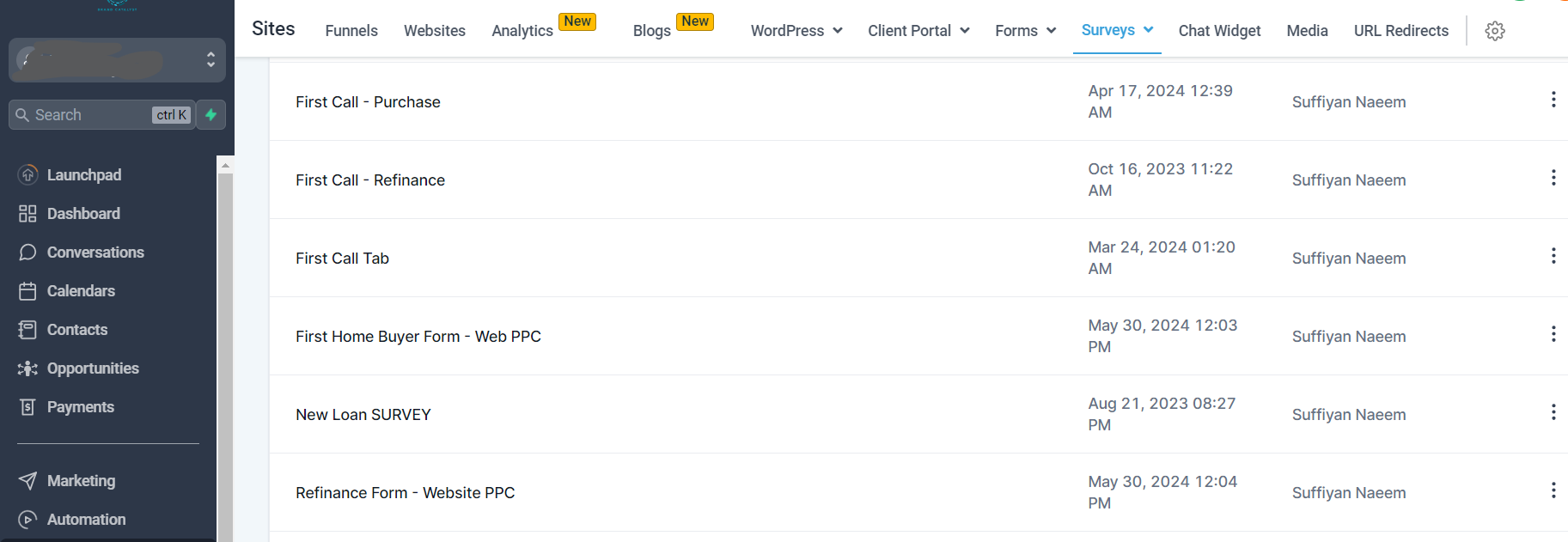Open Marketing from sidebar
Viewport: 1568px width, 542px height.
point(81,481)
